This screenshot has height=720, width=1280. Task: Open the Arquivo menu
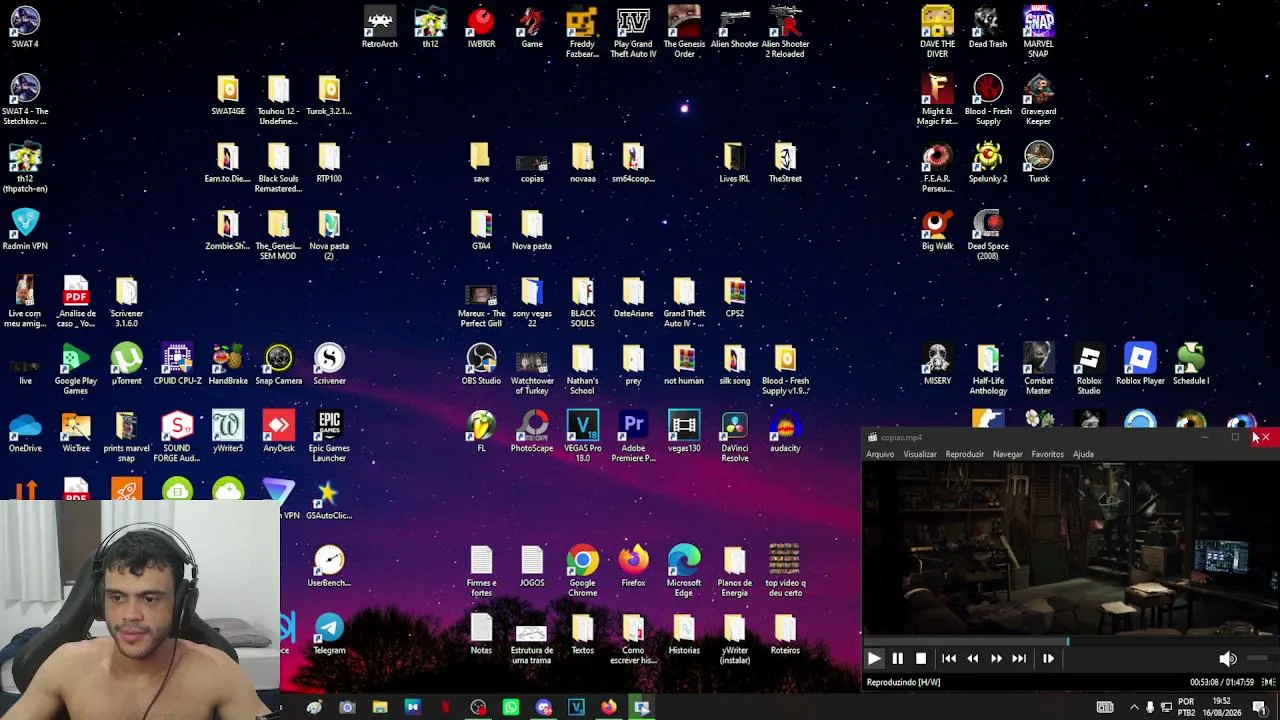tap(880, 454)
